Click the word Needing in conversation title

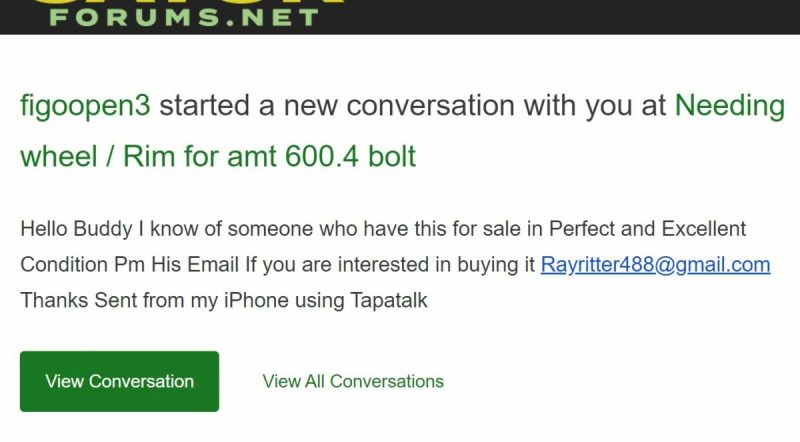(730, 106)
